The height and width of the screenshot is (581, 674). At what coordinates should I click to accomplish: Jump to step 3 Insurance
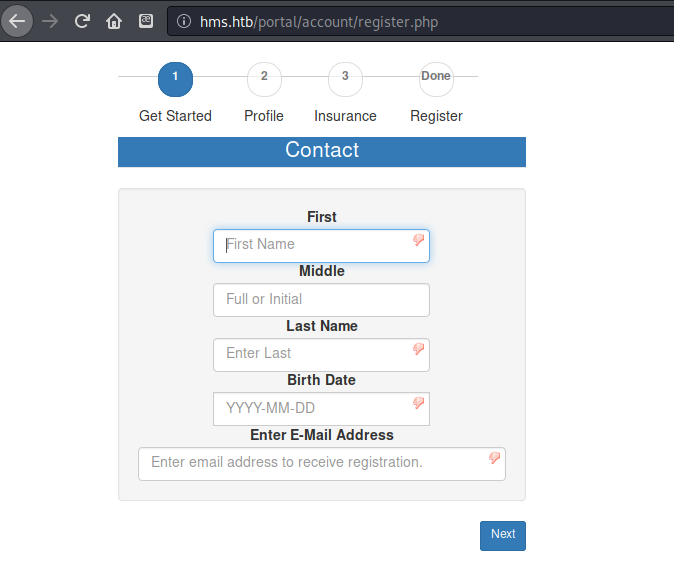(345, 78)
